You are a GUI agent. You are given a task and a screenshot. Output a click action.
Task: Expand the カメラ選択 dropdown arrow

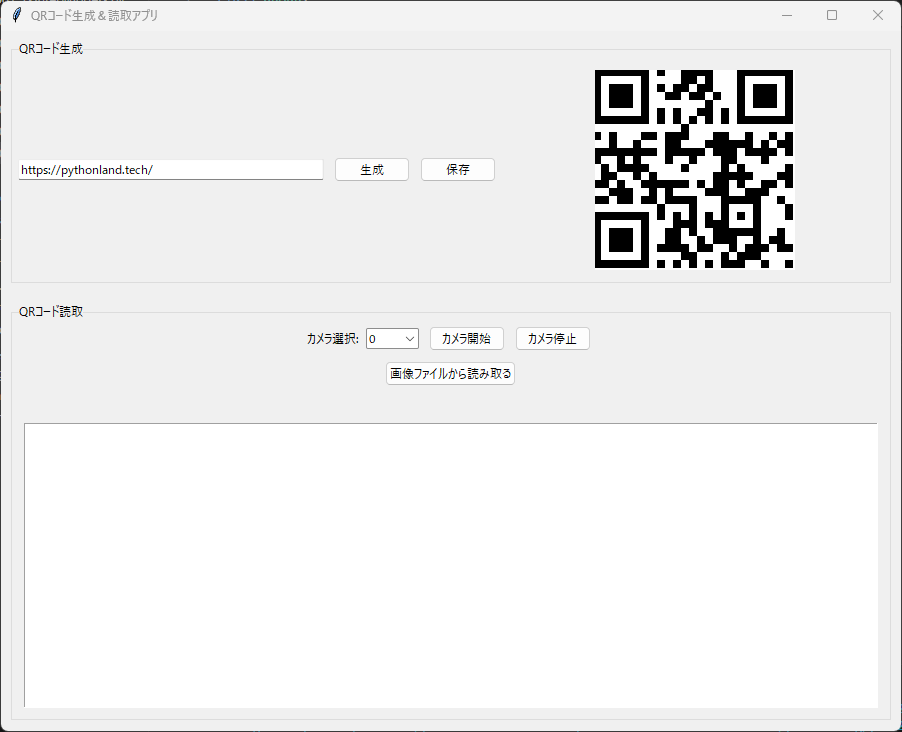pyautogui.click(x=410, y=339)
